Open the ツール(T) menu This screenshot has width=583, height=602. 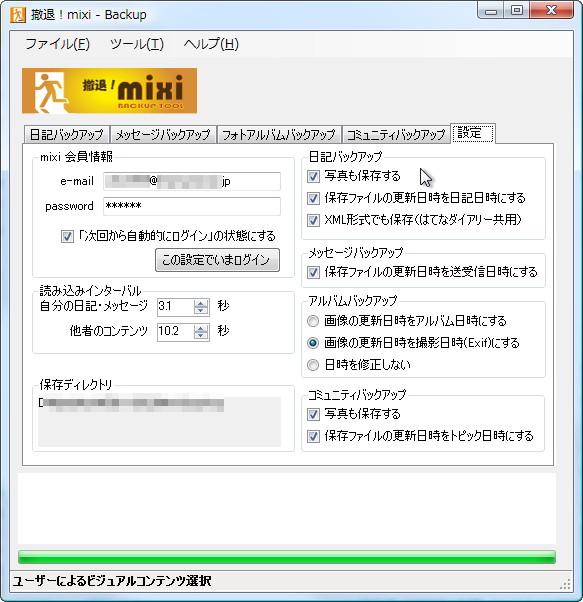click(137, 44)
